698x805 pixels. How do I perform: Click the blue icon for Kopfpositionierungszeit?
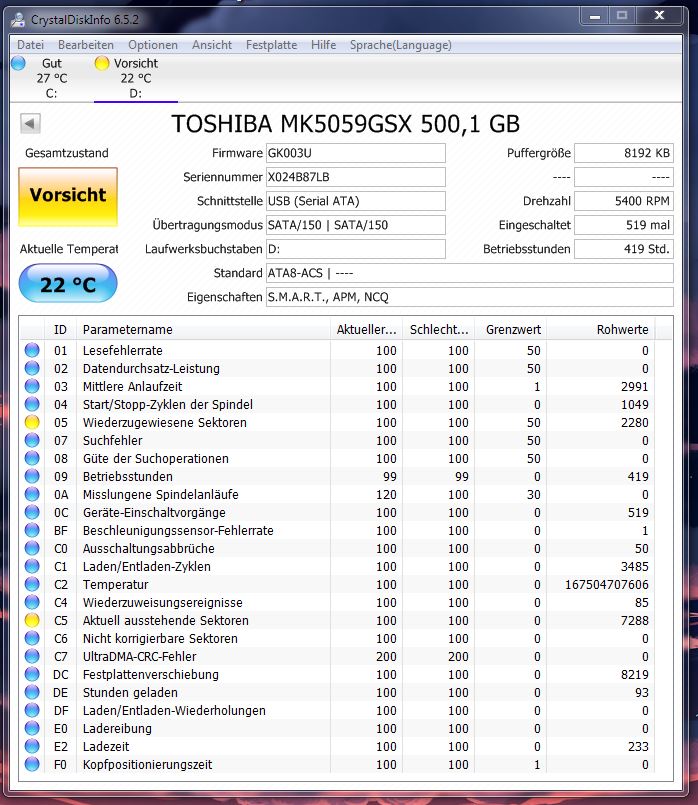tap(32, 764)
